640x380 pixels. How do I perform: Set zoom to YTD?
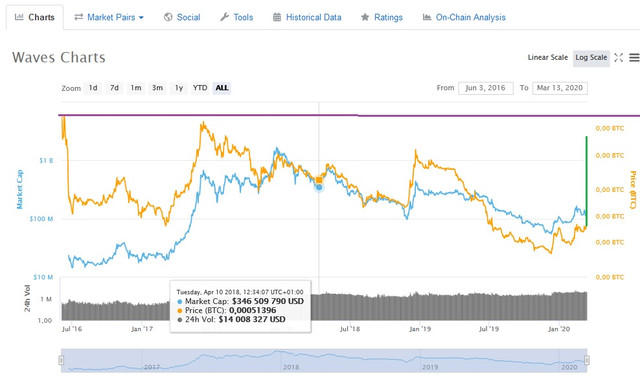(x=200, y=88)
